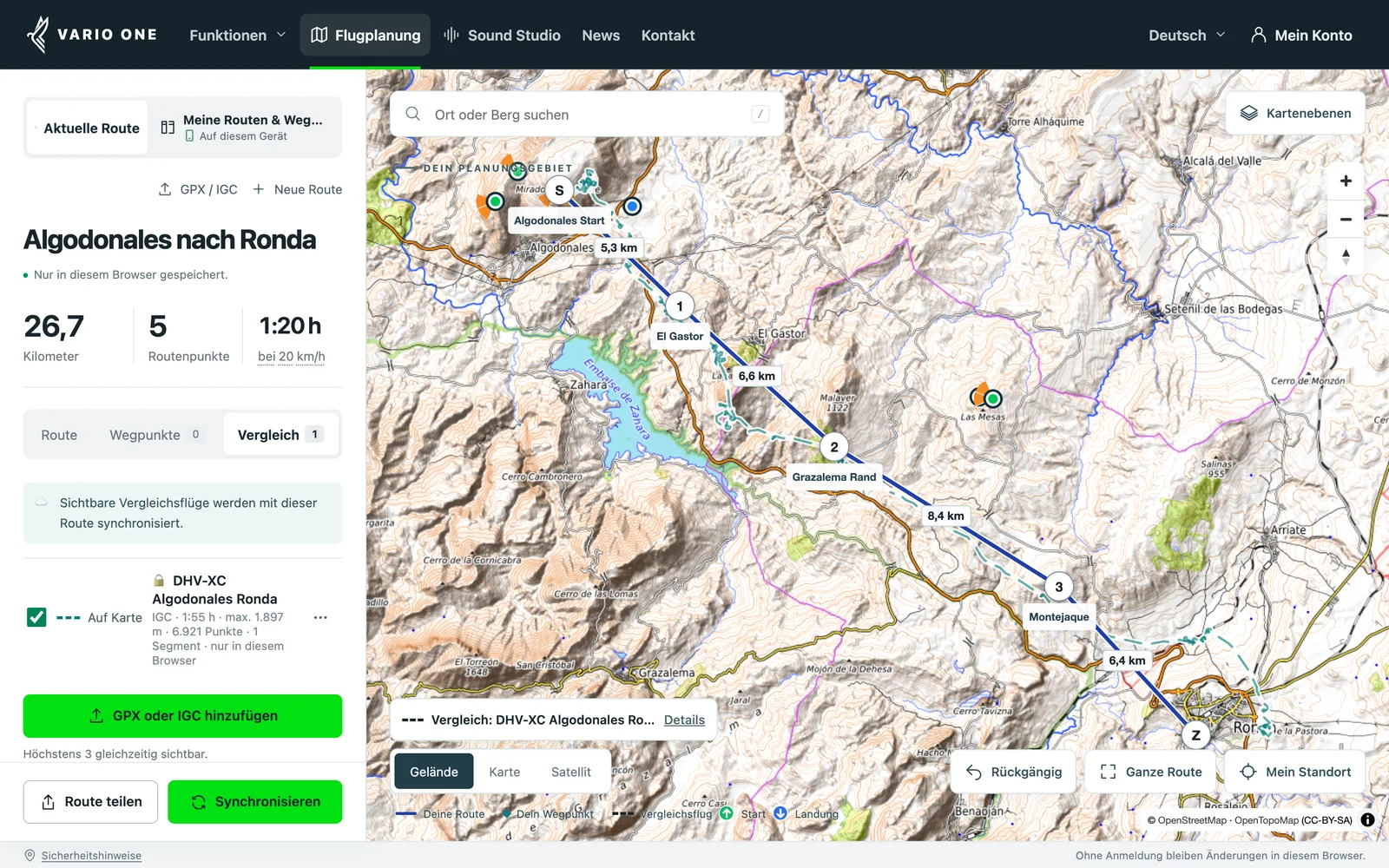Screen dimensions: 1389x868
Task: Click the Synchronisieren button
Action: (254, 802)
